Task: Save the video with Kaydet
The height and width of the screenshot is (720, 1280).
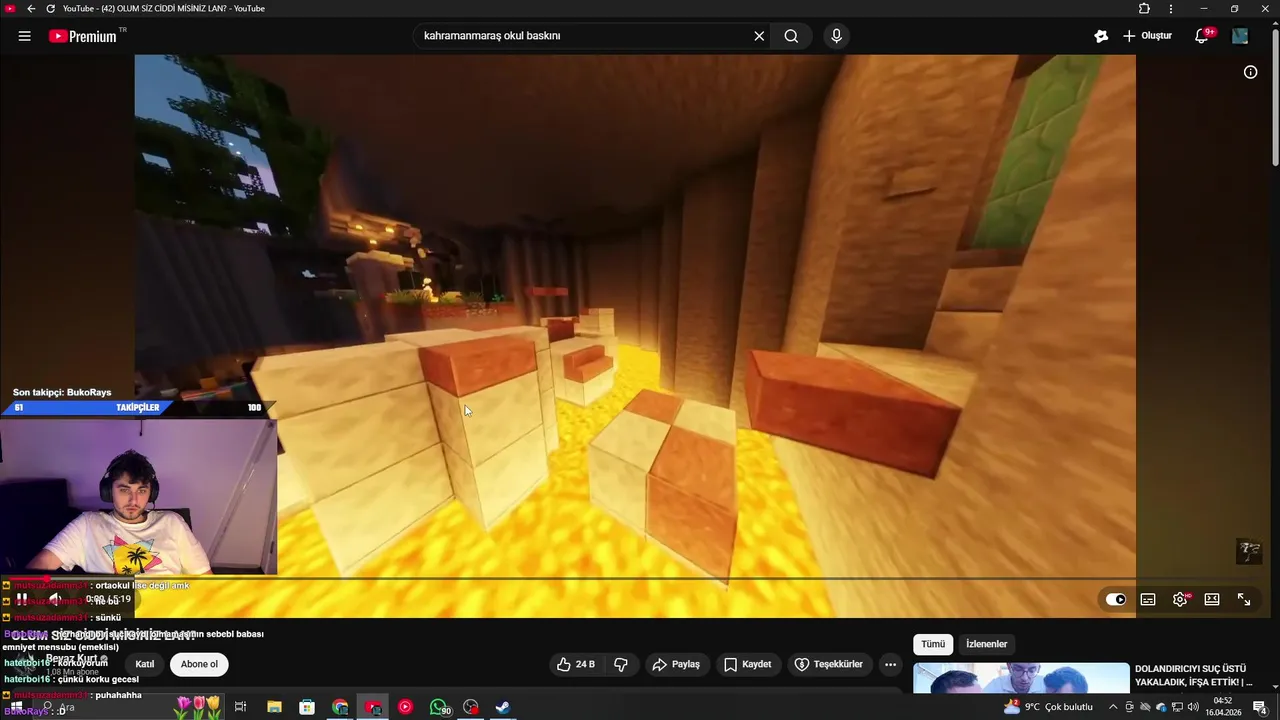Action: pos(748,664)
